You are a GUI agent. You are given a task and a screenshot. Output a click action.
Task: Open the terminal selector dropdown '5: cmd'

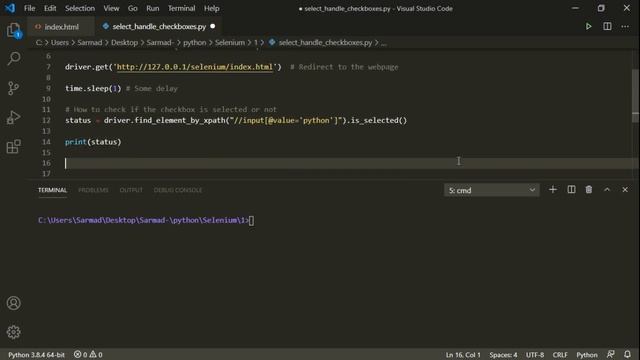tap(491, 190)
